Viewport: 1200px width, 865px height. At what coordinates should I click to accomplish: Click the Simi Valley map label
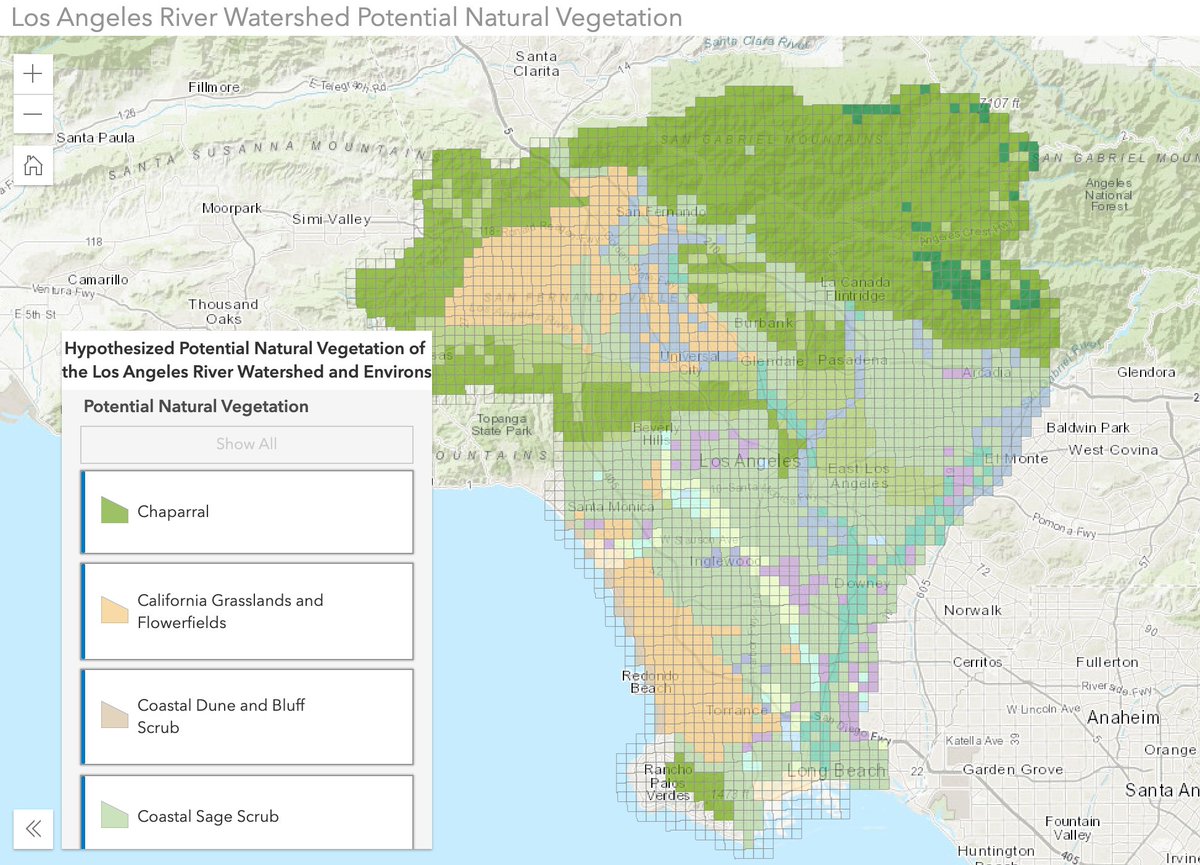[x=331, y=219]
